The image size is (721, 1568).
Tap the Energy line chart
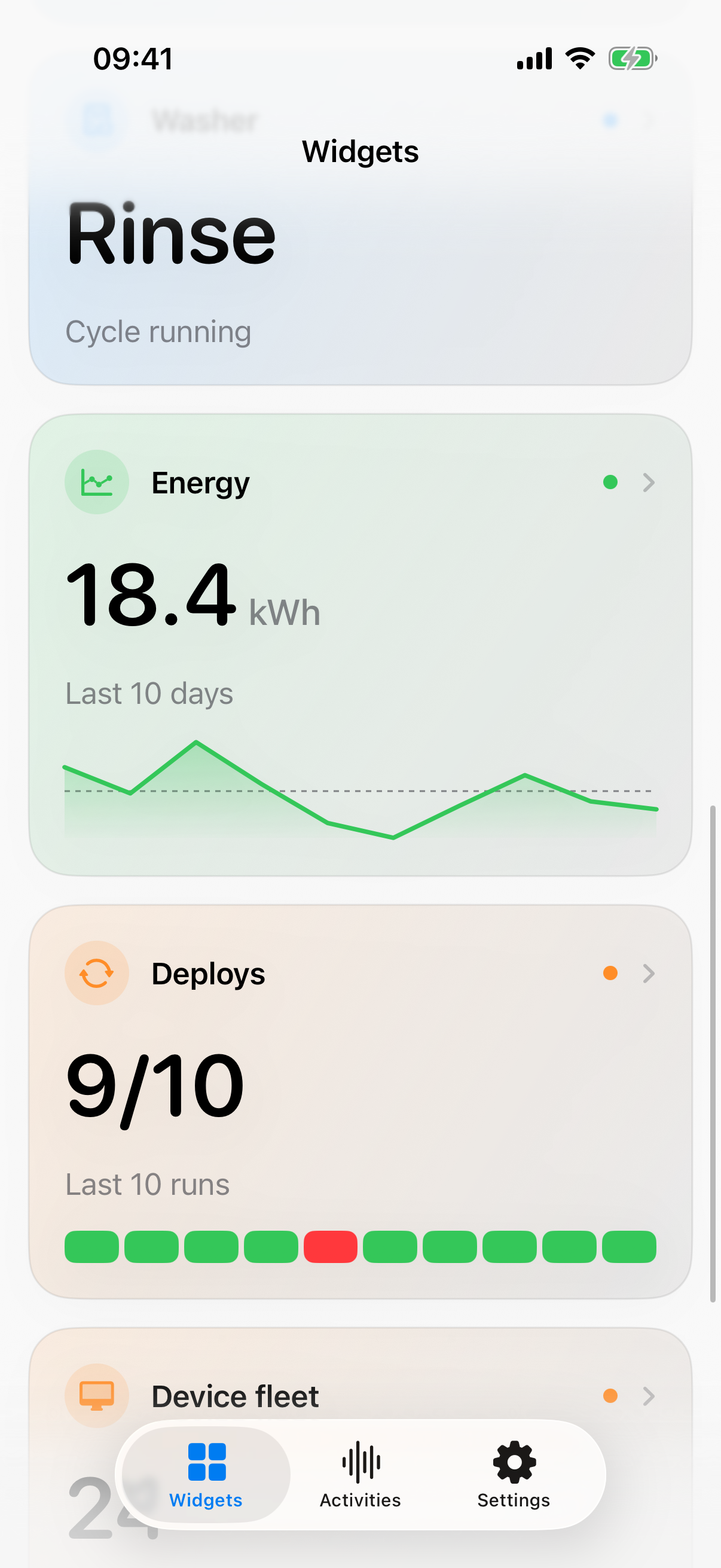[x=360, y=789]
